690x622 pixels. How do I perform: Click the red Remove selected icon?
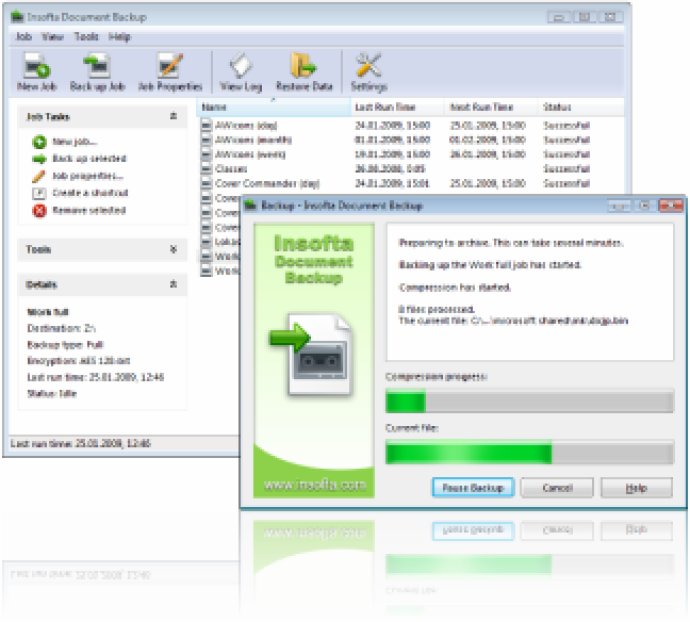(x=39, y=210)
